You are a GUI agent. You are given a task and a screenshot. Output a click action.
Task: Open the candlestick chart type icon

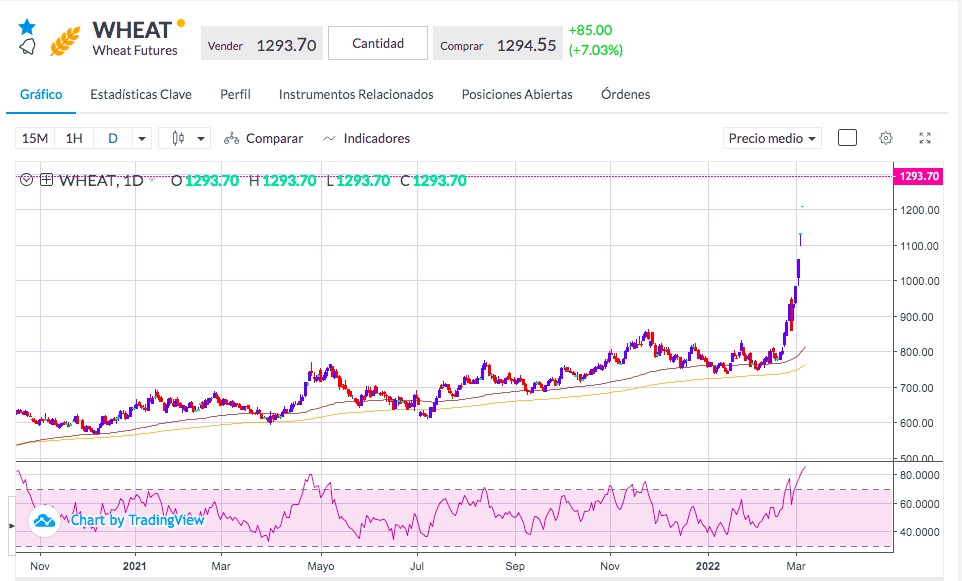click(178, 138)
